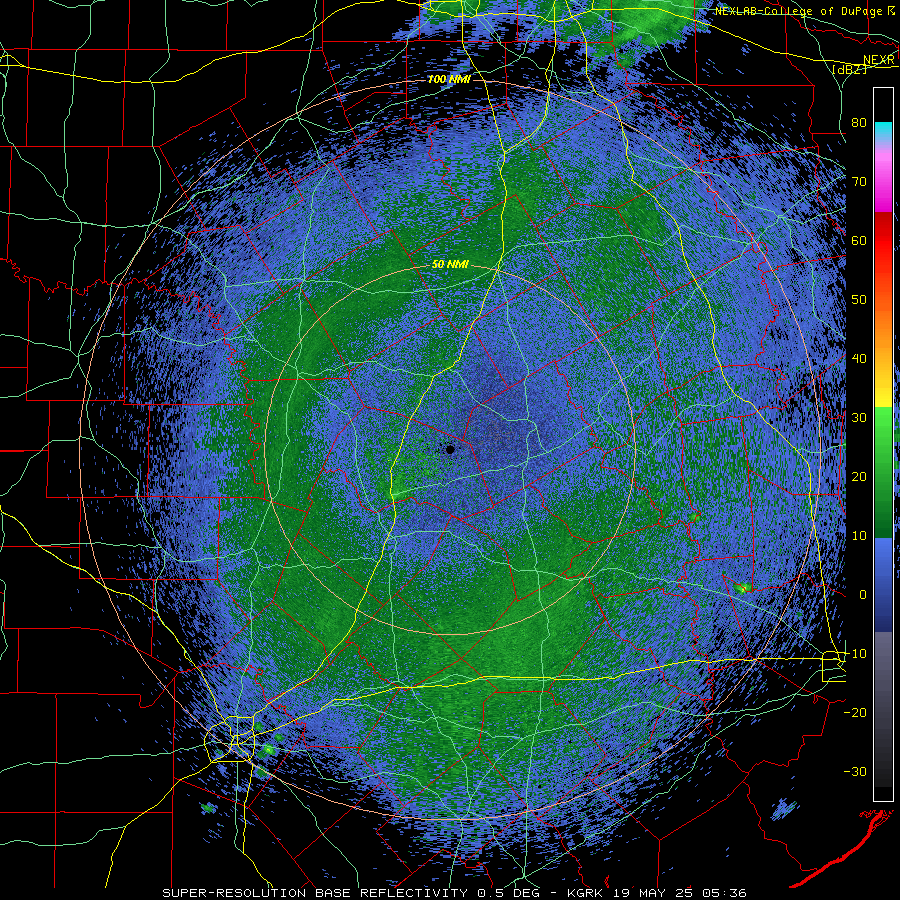900x900 pixels.
Task: Click the circular highway loop at the lower left
Action: tap(231, 740)
